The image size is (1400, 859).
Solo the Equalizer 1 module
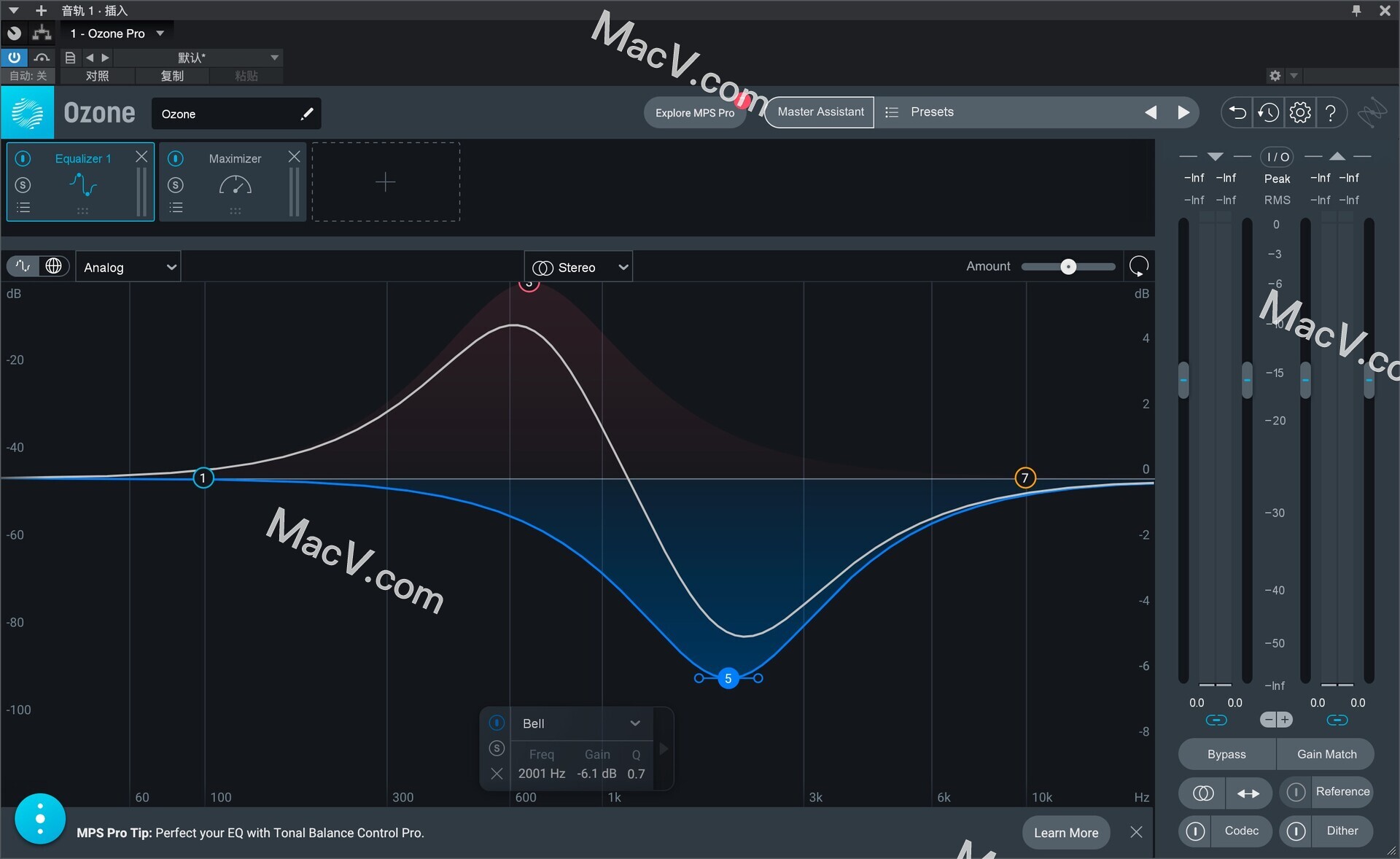click(x=23, y=185)
